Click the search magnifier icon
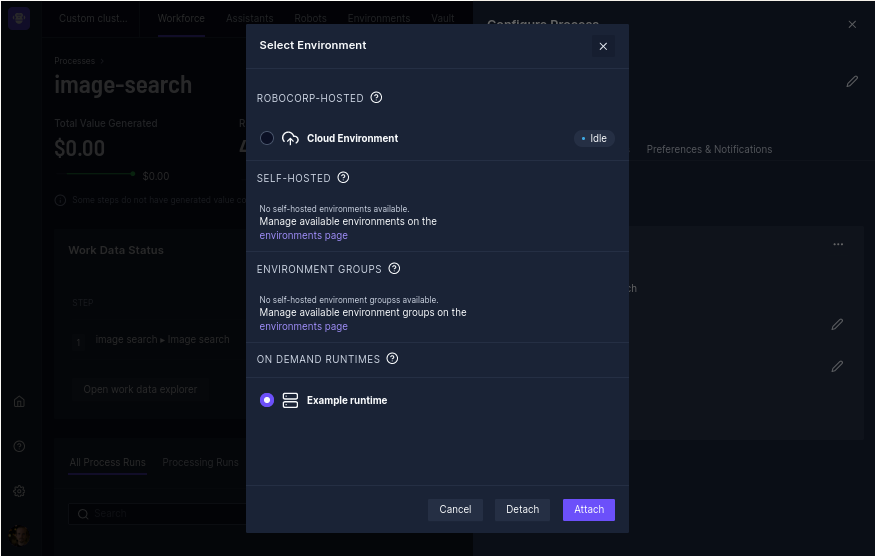 [83, 514]
